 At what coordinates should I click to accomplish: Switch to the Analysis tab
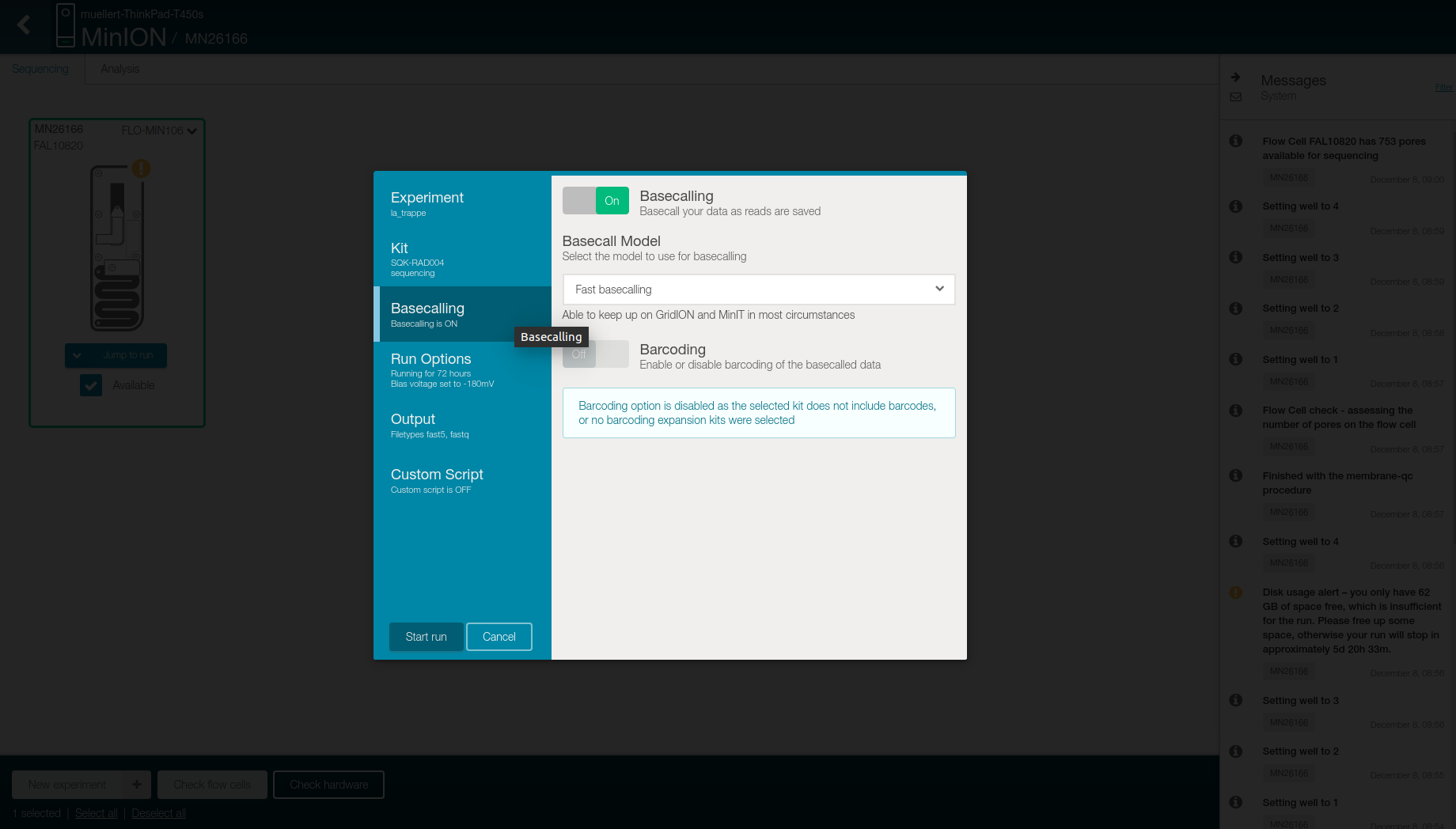[x=119, y=69]
